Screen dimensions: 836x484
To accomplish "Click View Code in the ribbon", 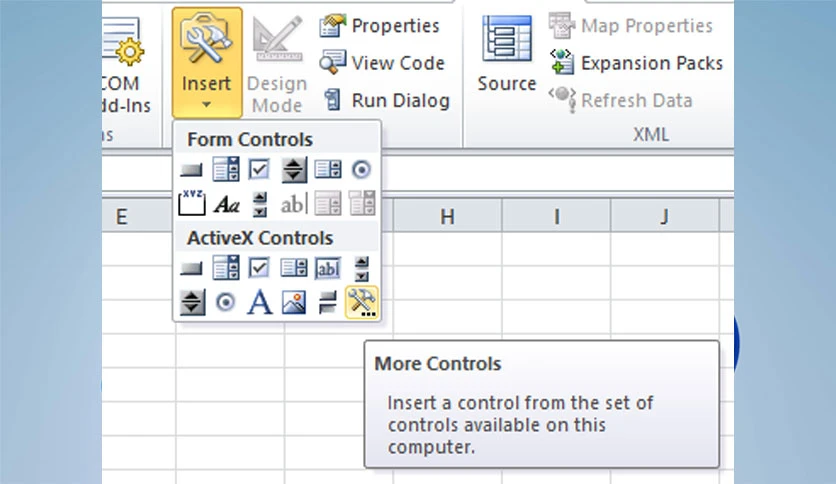I will [x=382, y=63].
